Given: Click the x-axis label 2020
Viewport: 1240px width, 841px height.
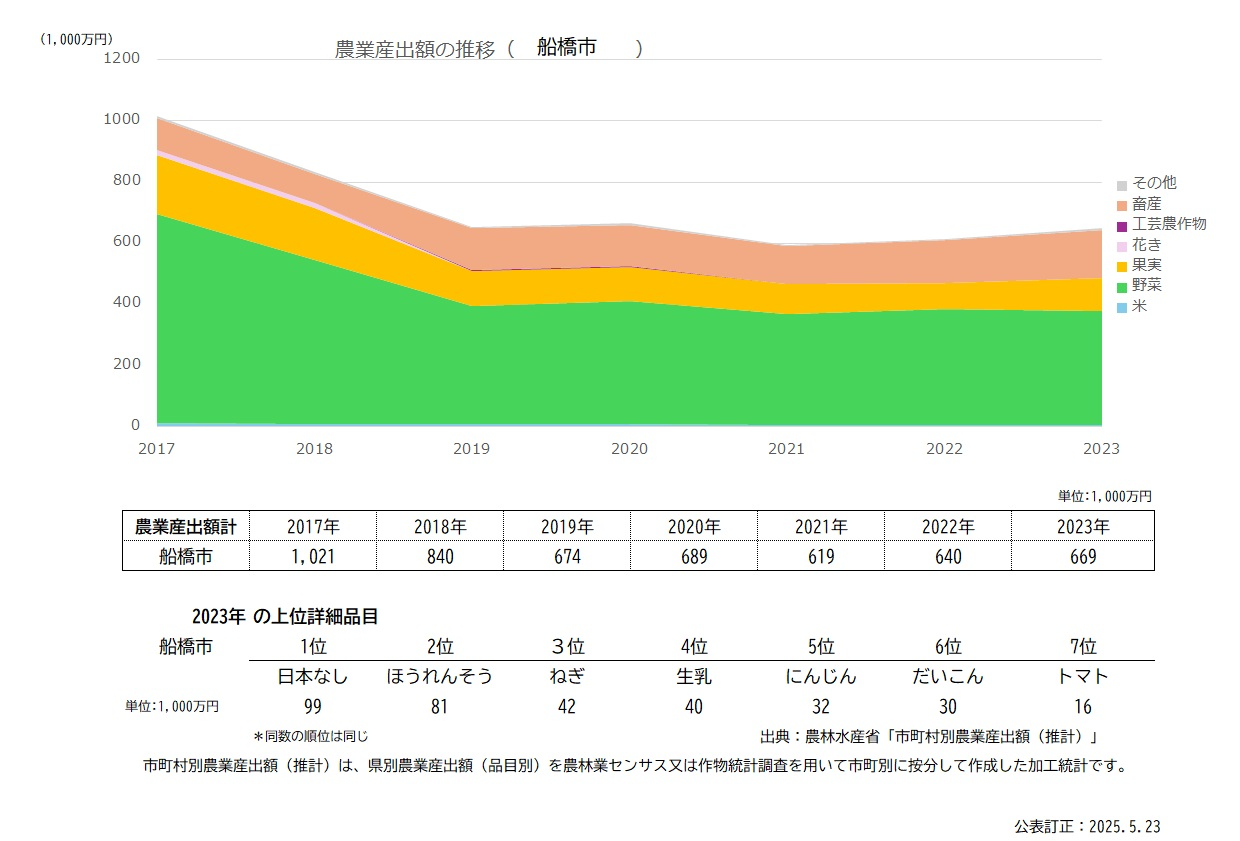Looking at the screenshot, I should (x=629, y=449).
